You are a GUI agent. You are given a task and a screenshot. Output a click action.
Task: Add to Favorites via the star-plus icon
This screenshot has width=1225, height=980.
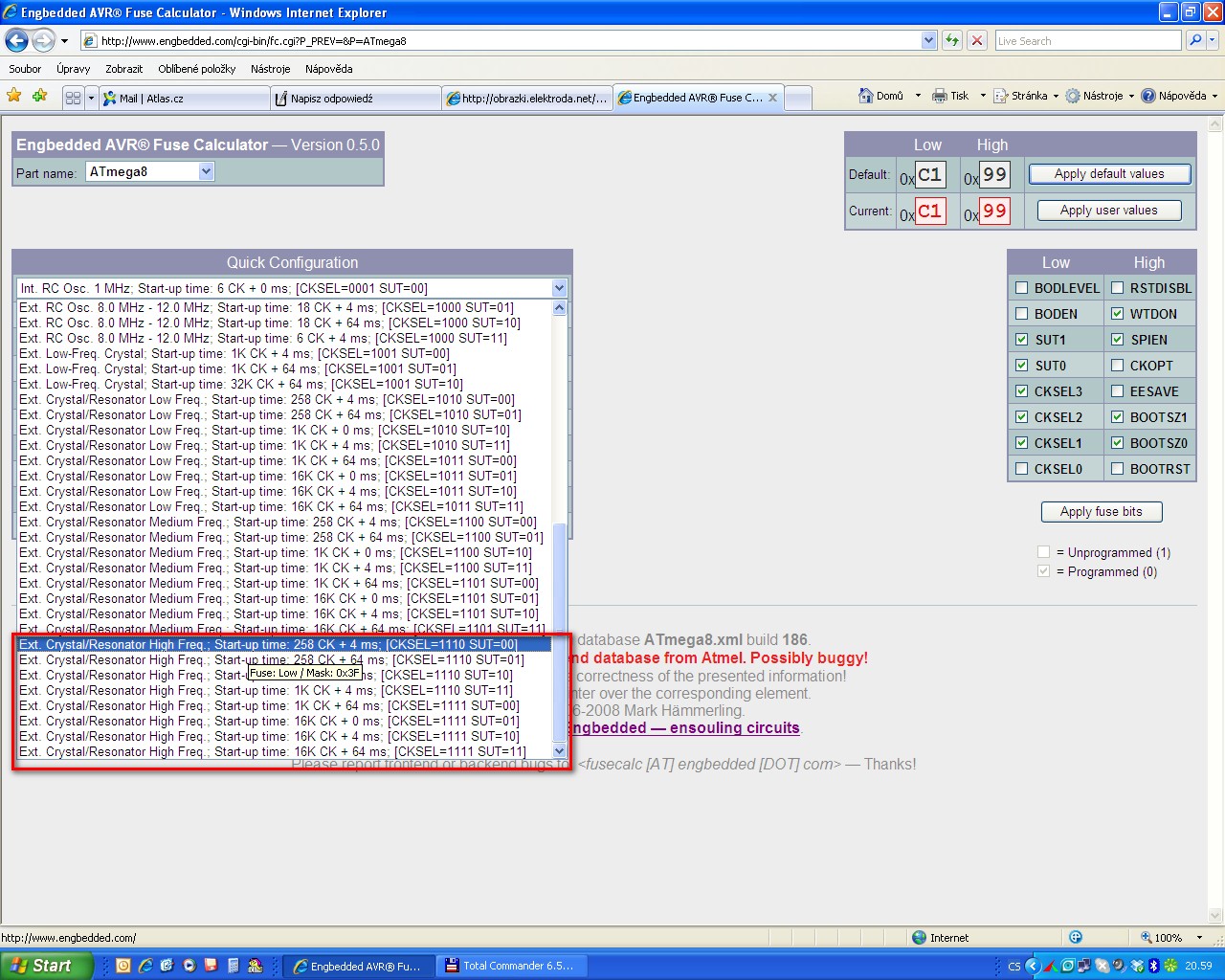[39, 96]
